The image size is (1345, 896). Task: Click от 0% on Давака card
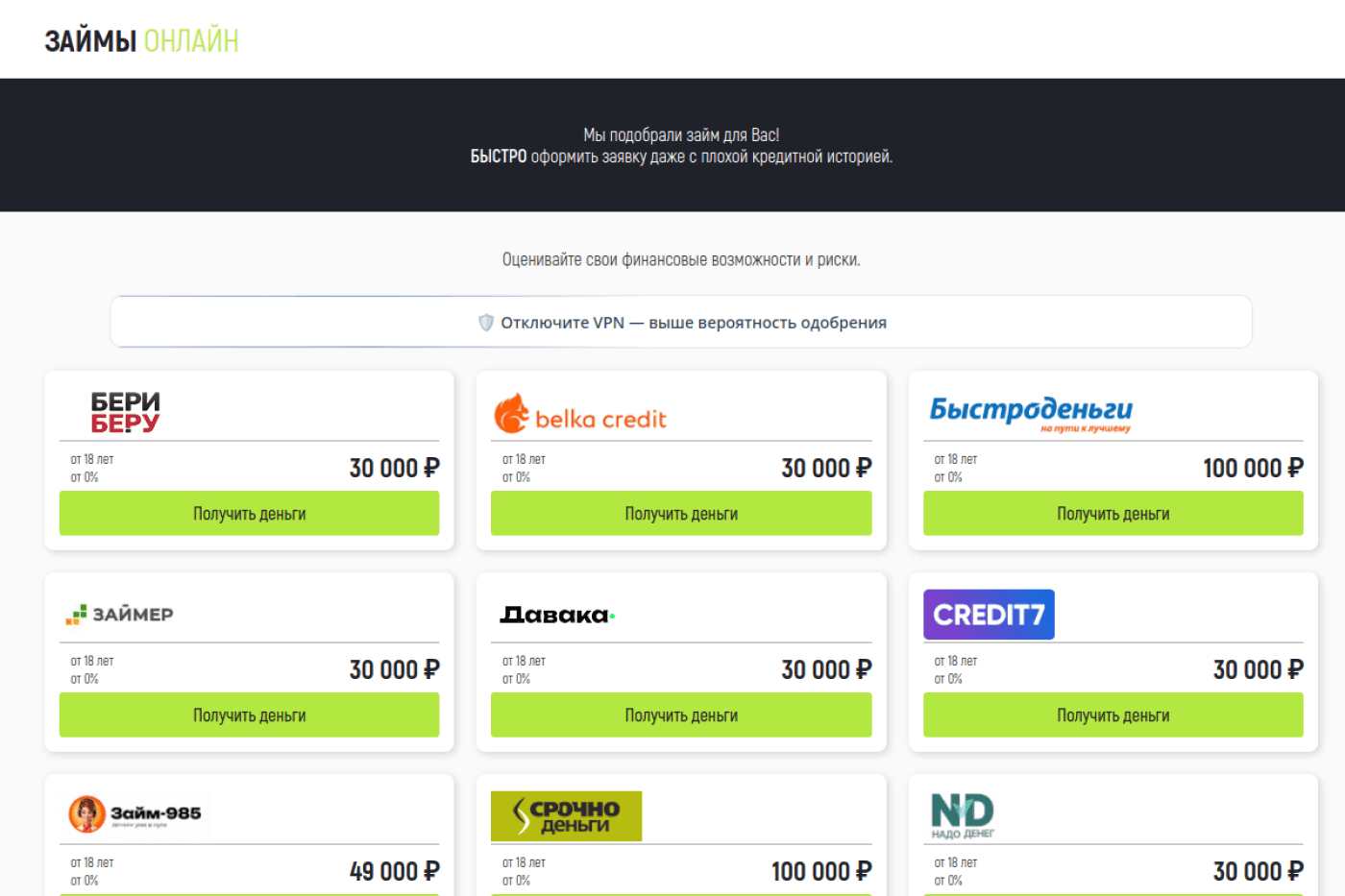[516, 679]
